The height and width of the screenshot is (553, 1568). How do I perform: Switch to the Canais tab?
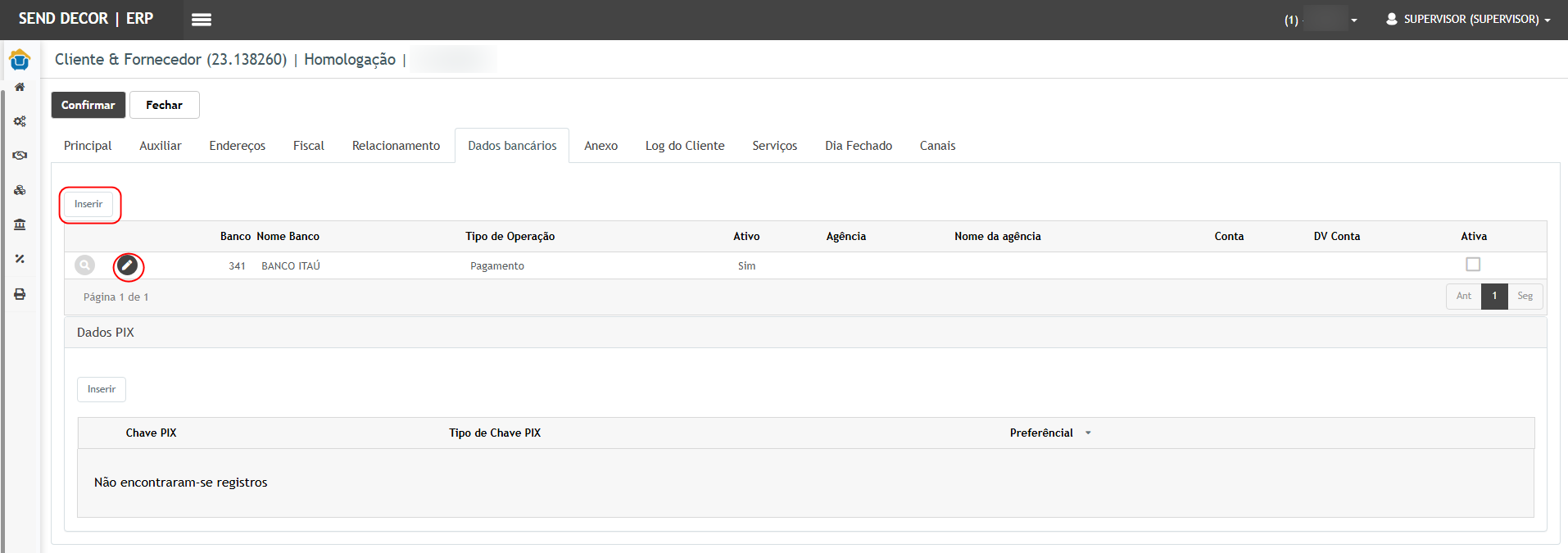pyautogui.click(x=937, y=146)
